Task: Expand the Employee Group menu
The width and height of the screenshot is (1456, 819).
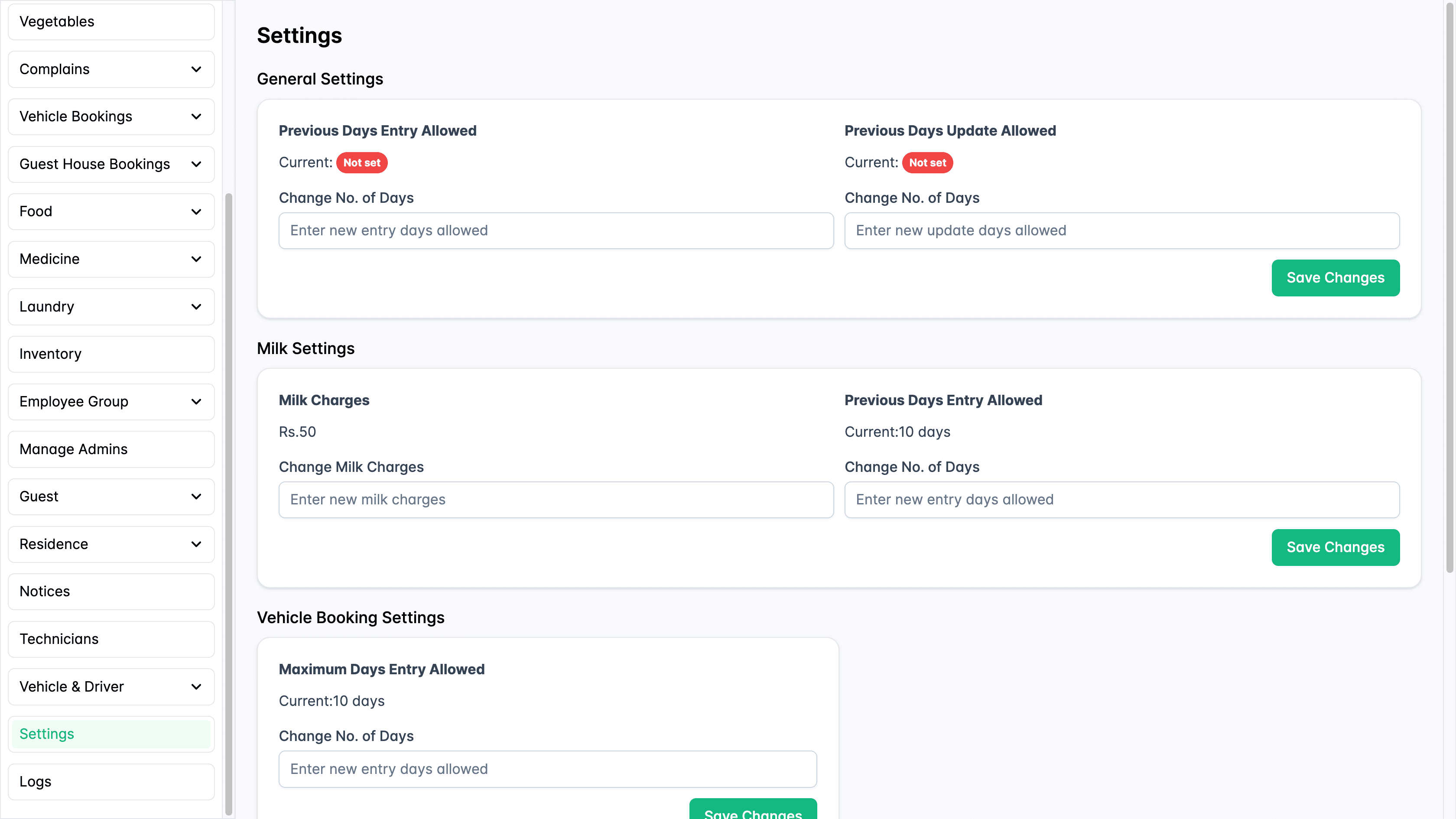Action: click(x=196, y=401)
